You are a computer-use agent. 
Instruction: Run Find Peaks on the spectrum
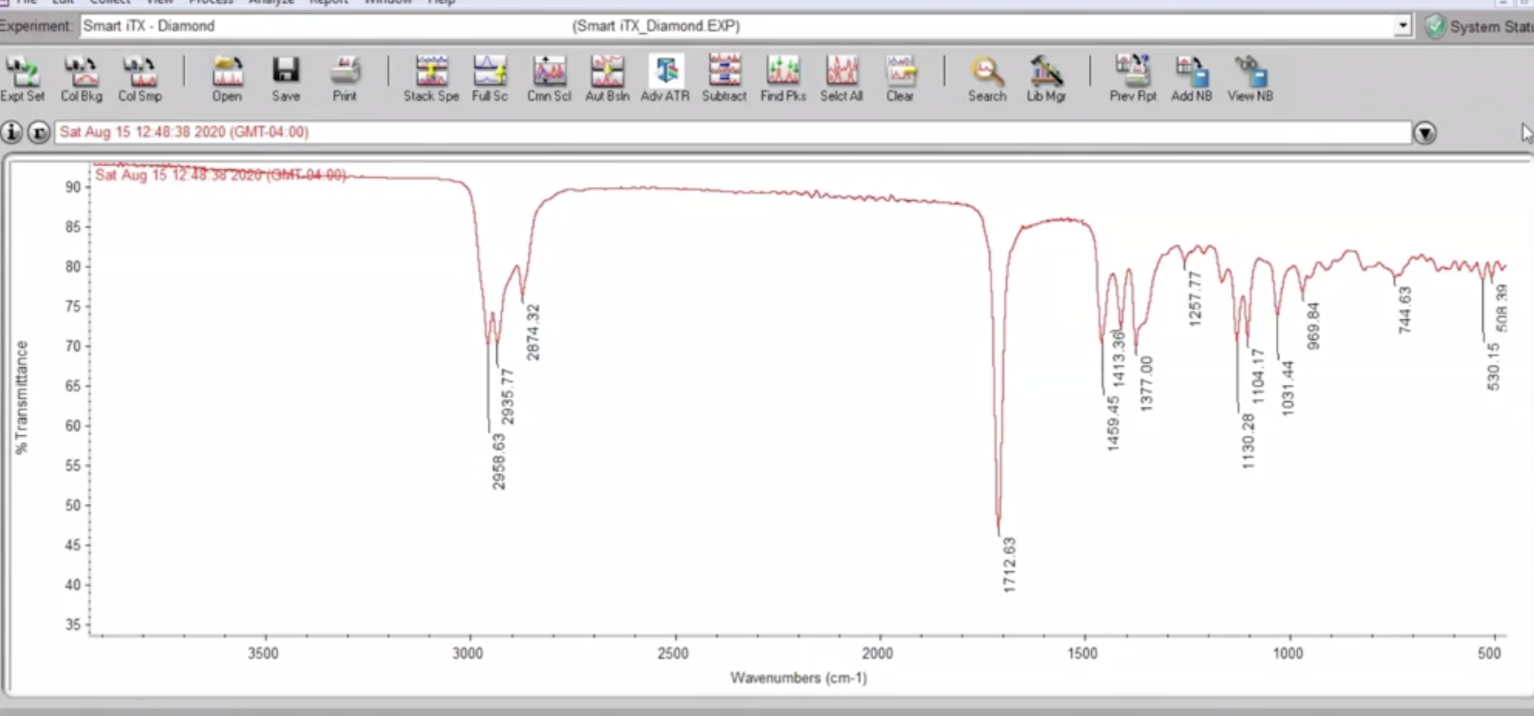click(782, 76)
